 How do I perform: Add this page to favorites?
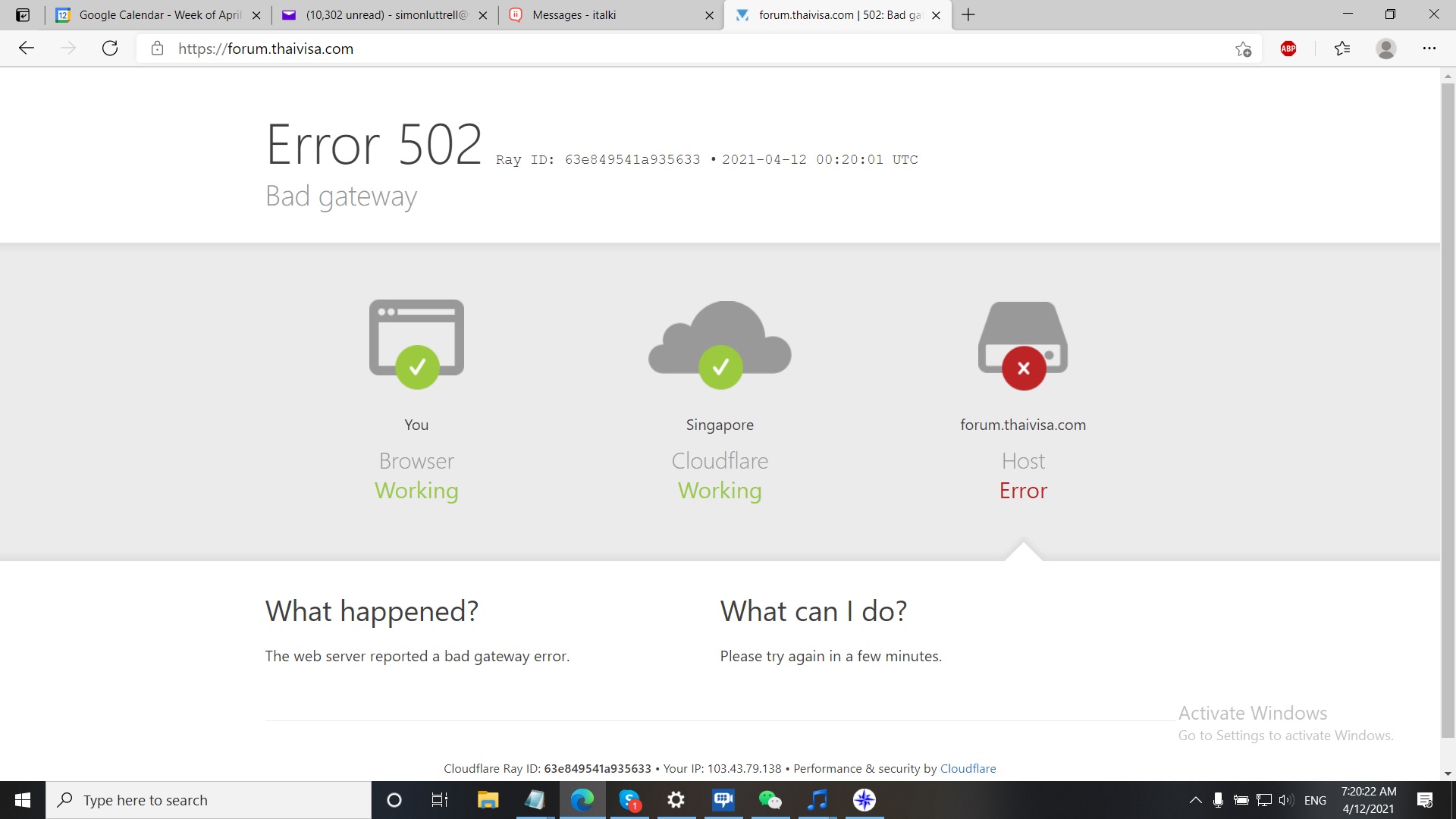click(1243, 49)
